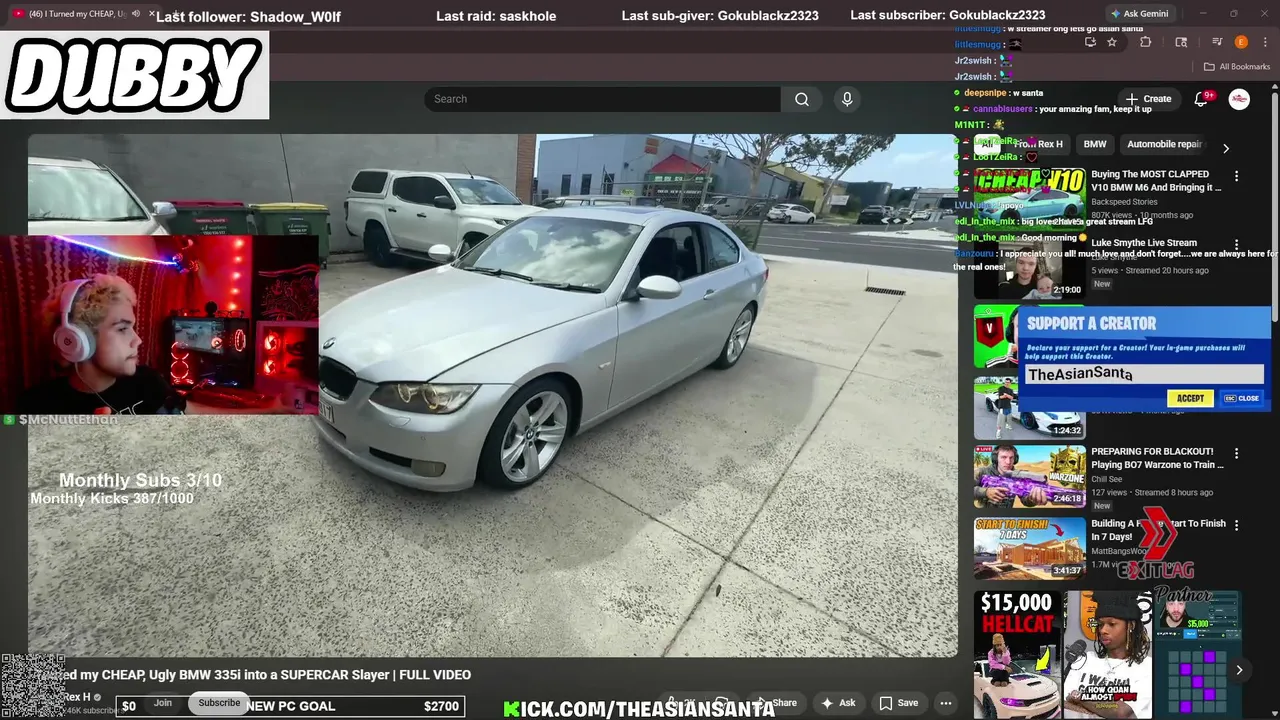Click ACCEPT in Support A Creator box
Screen dimensions: 1280x720
(x=1190, y=398)
